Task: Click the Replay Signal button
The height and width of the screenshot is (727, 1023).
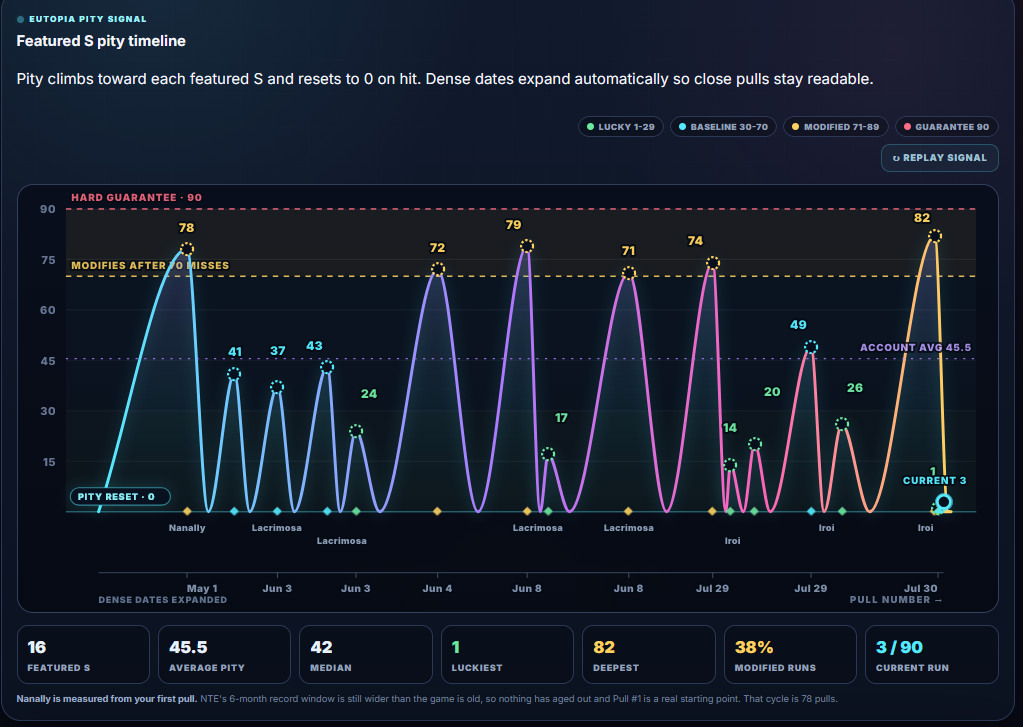Action: click(939, 158)
